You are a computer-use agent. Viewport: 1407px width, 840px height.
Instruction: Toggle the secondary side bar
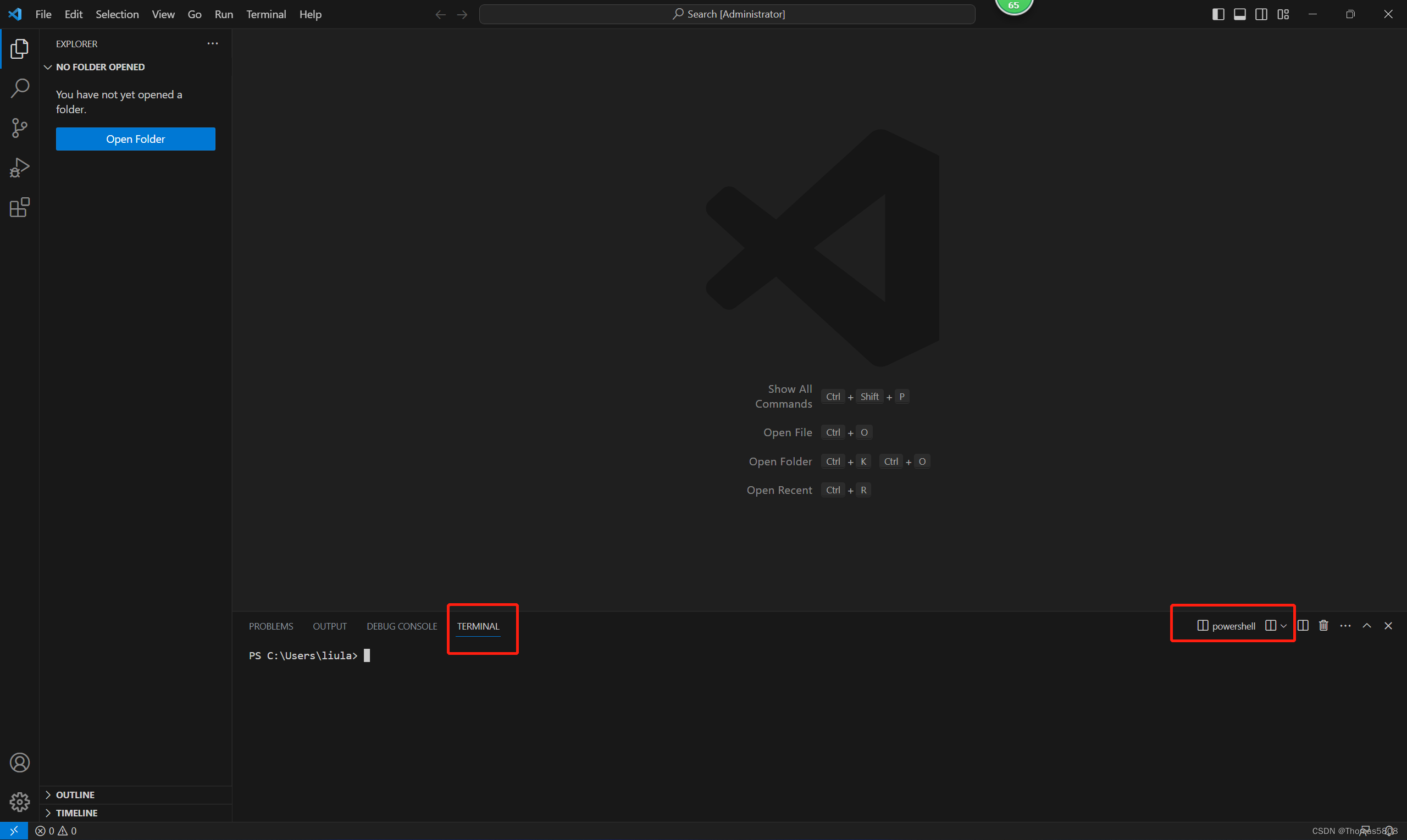tap(1261, 14)
